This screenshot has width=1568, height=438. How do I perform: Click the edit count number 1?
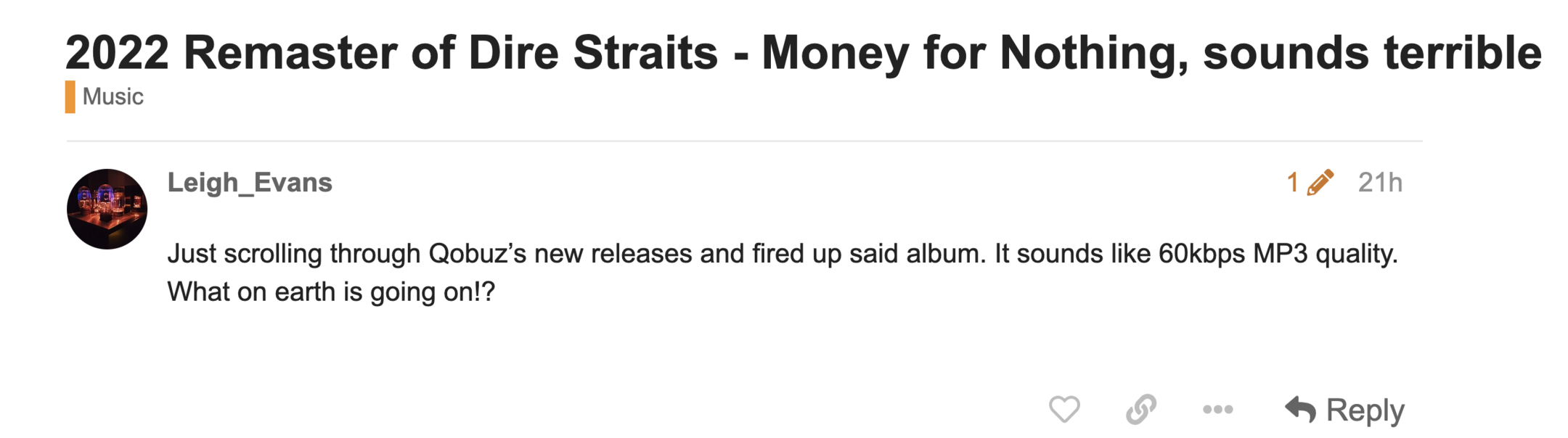(x=1292, y=183)
